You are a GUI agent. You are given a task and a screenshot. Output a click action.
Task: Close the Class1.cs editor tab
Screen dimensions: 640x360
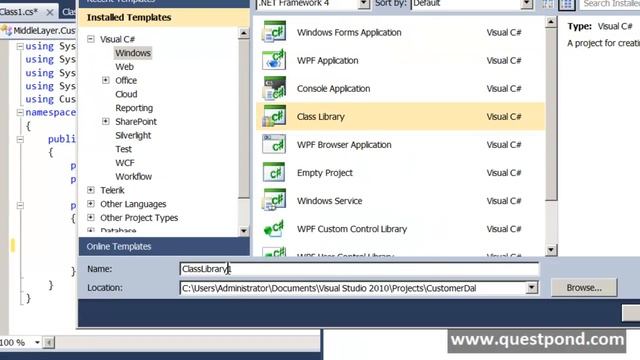[50, 12]
